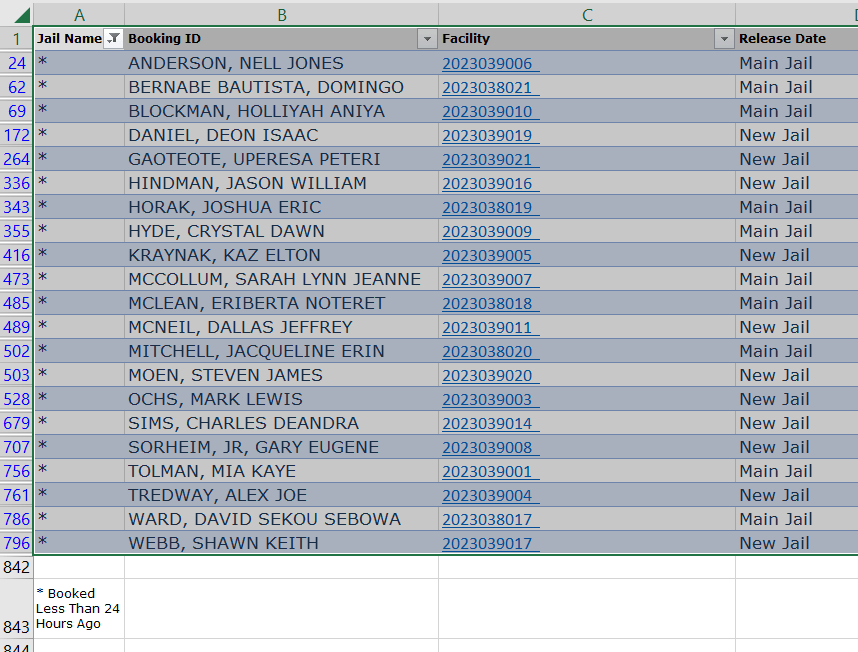Click the Select All corner triangle
This screenshot has width=858, height=652.
(x=22, y=14)
